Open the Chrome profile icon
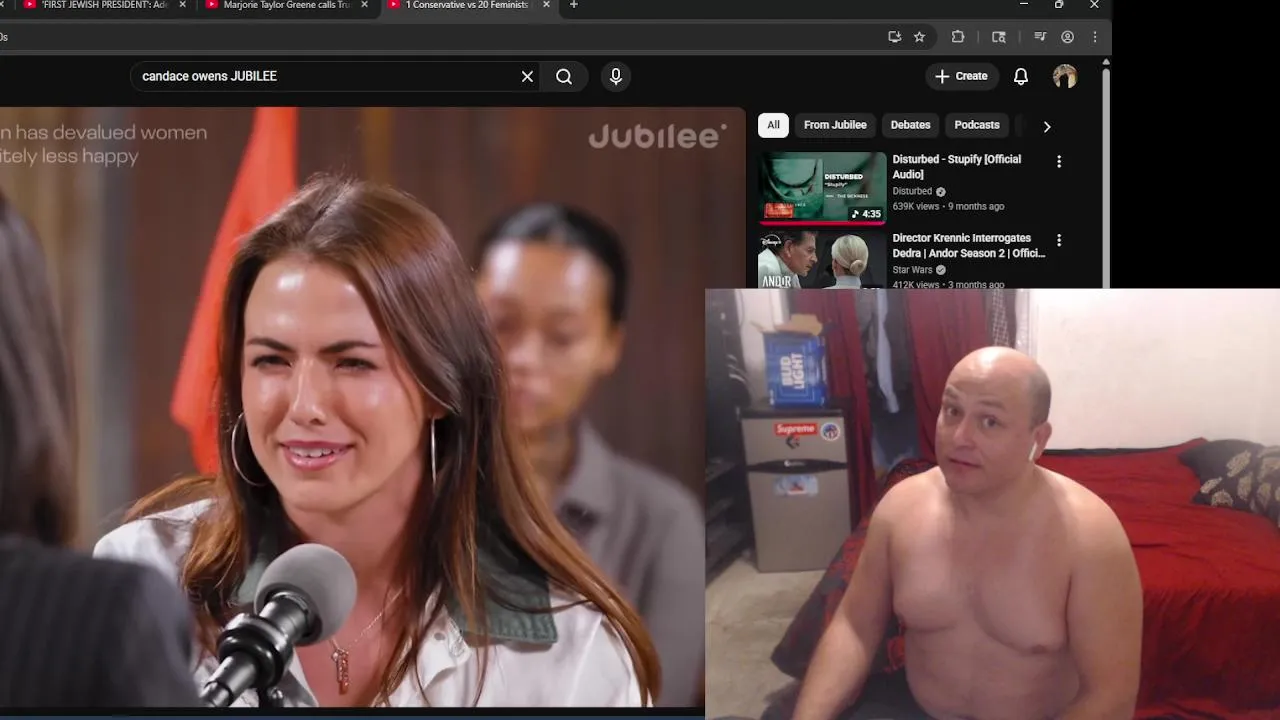 [1068, 37]
